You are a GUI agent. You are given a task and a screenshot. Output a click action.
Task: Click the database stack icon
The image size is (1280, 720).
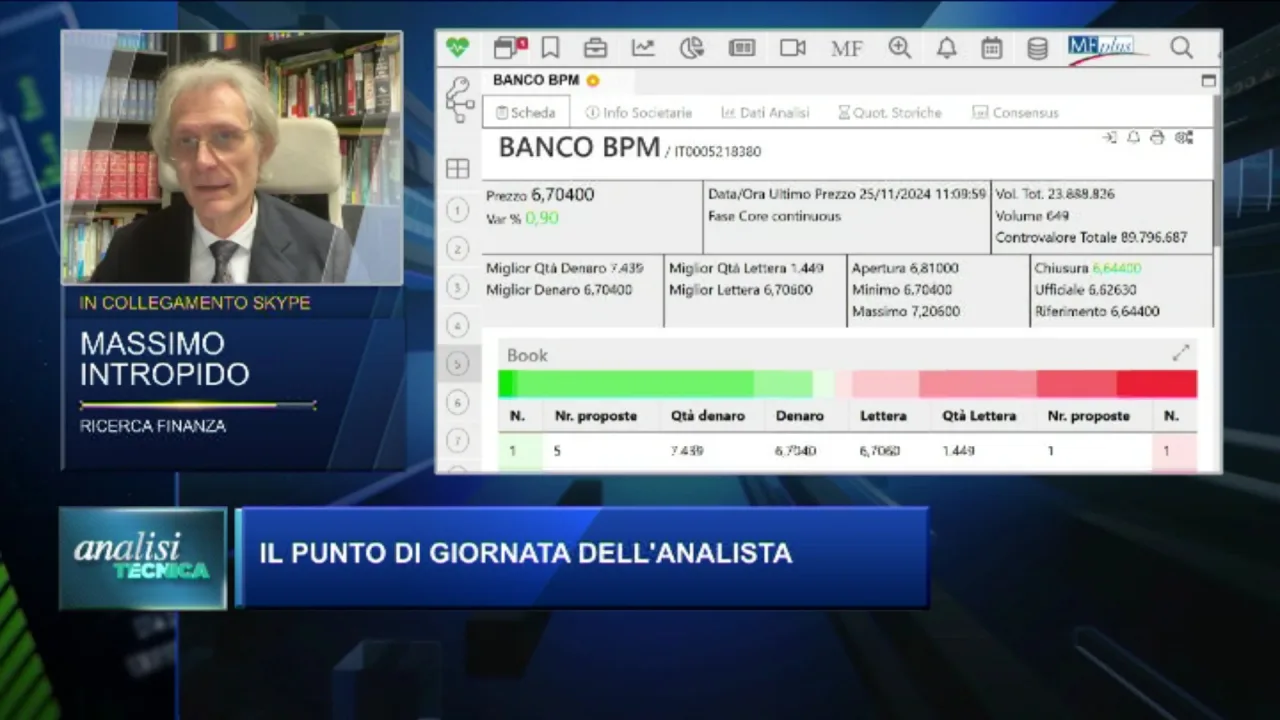[x=1038, y=47]
